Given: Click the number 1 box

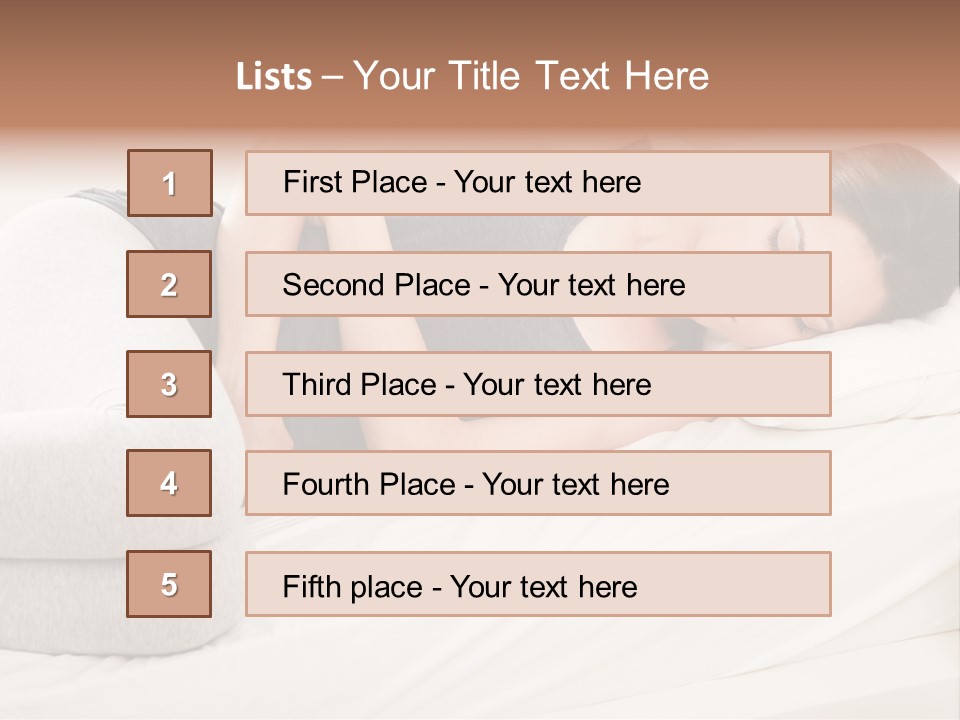Looking at the screenshot, I should tap(170, 183).
